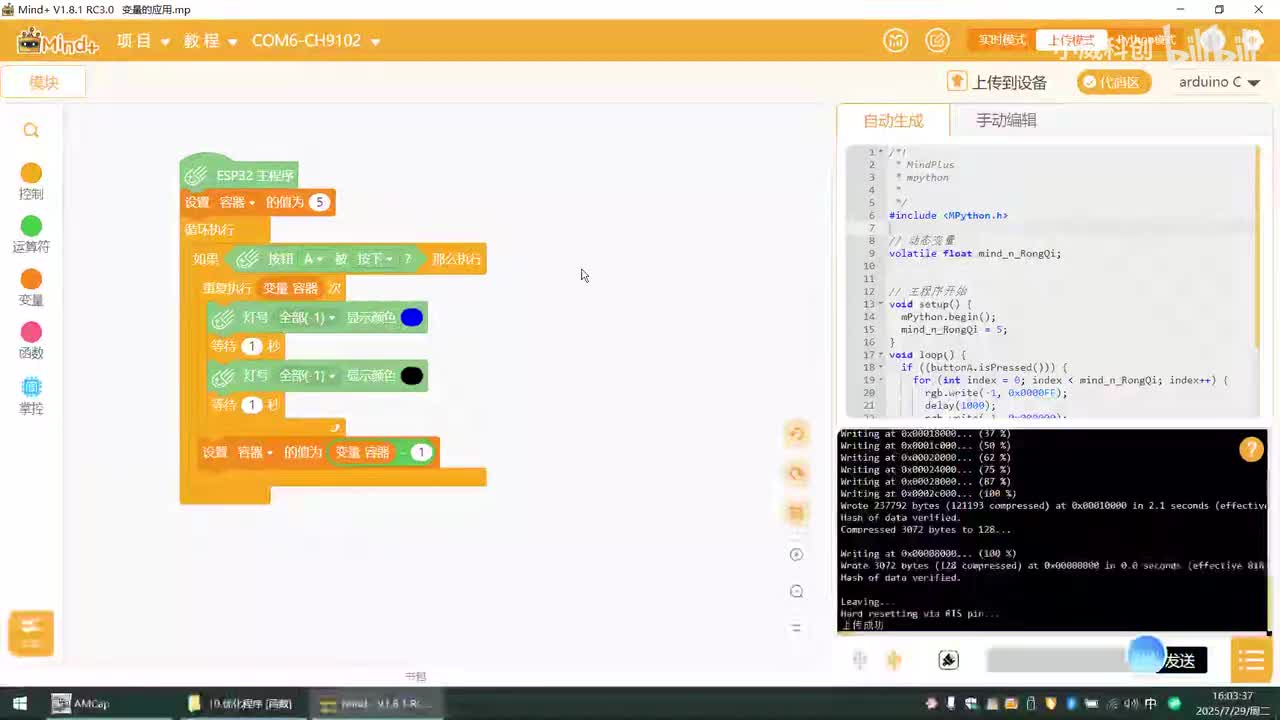Open the 全部(-1) dropdown beside blue swatch
Screen dimensions: 1280x720
[306, 317]
